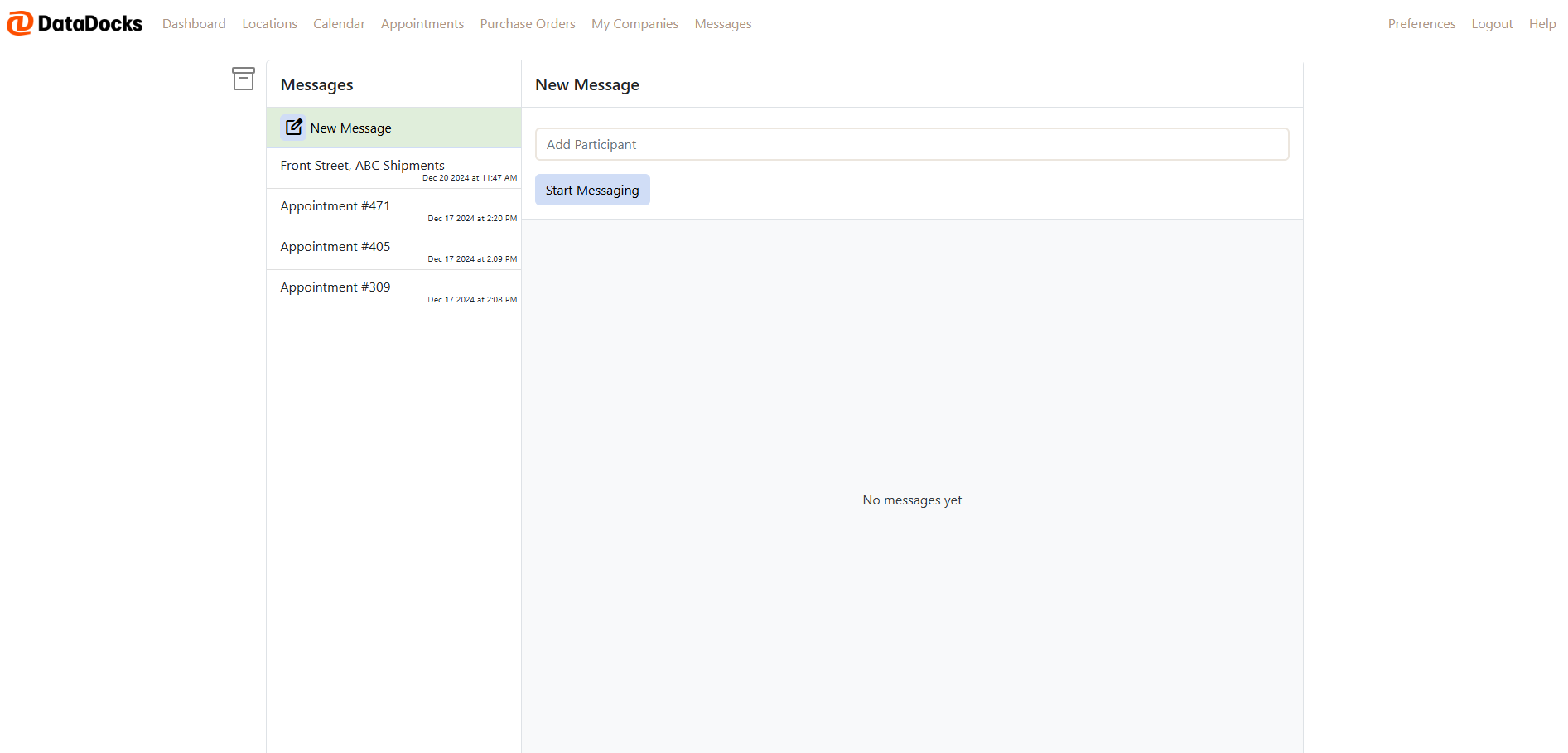Open the Purchase Orders page
The height and width of the screenshot is (753, 1568).
click(528, 24)
